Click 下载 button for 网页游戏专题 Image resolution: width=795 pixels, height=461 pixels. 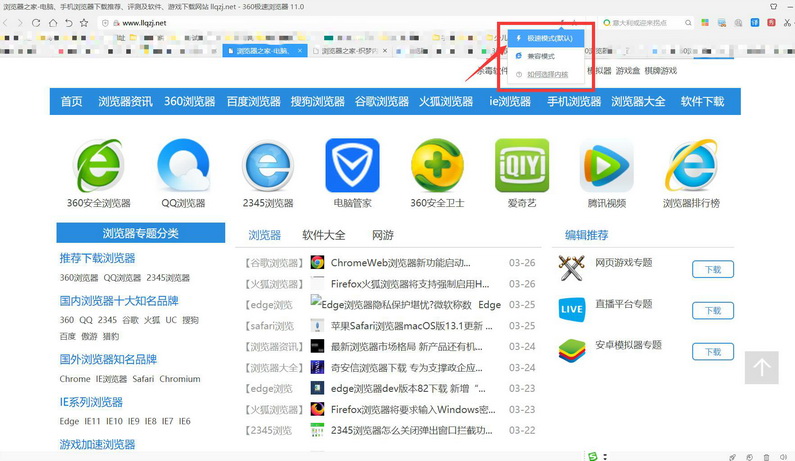(x=712, y=269)
